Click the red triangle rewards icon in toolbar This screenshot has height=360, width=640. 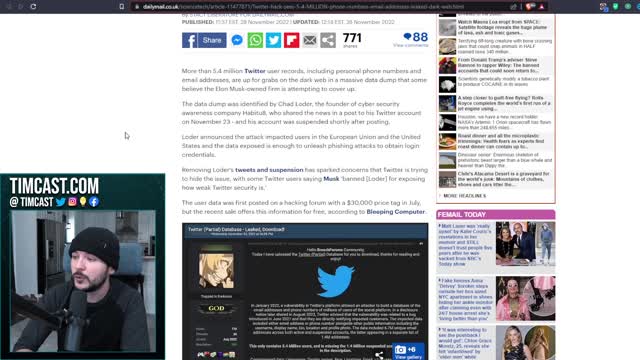point(542,7)
